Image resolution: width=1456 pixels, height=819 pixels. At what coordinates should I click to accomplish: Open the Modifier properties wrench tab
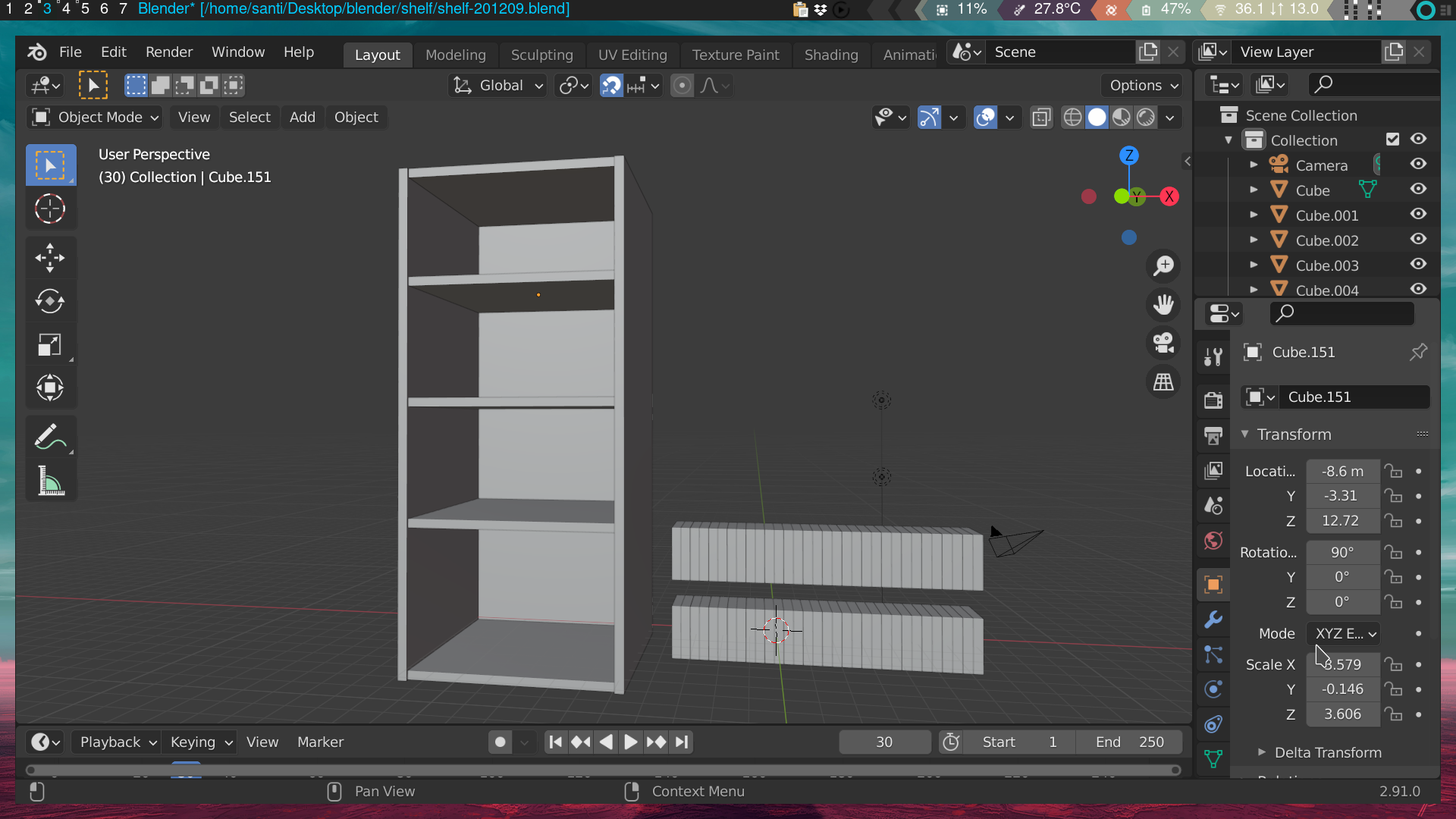tap(1213, 620)
